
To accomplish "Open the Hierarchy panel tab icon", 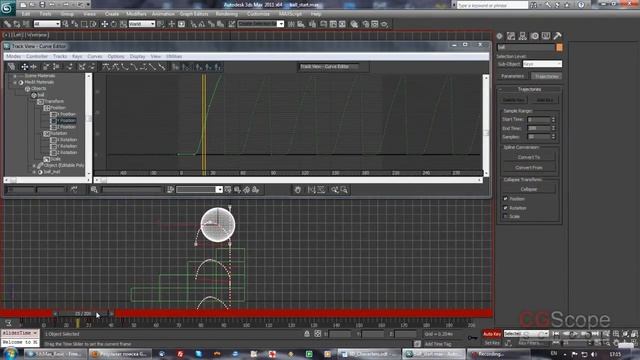I will tap(522, 36).
